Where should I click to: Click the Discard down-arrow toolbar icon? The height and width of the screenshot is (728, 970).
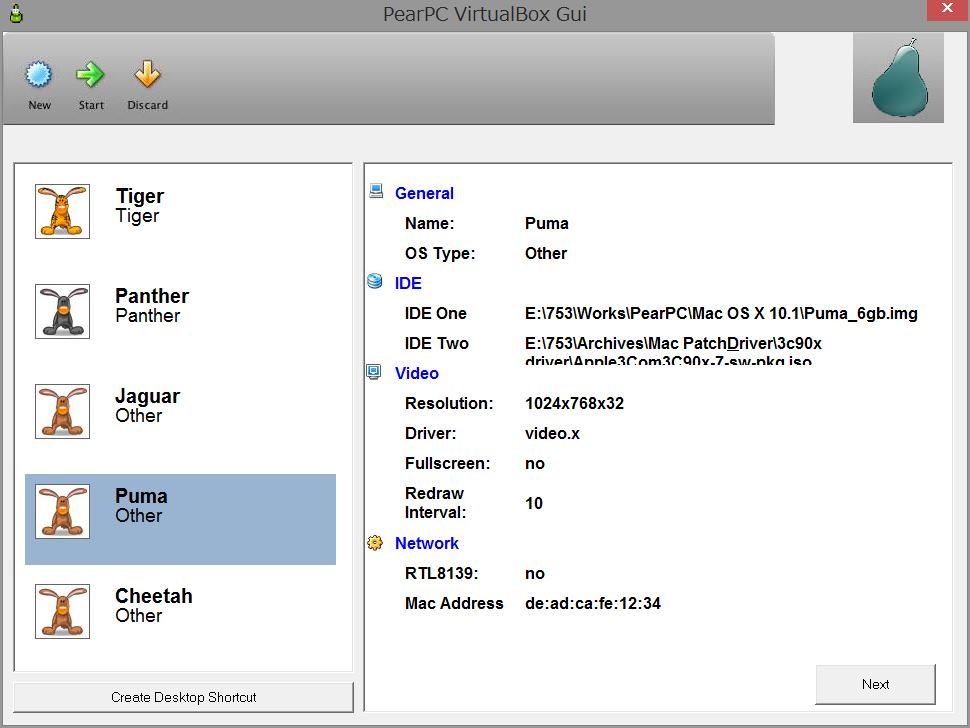pos(147,75)
